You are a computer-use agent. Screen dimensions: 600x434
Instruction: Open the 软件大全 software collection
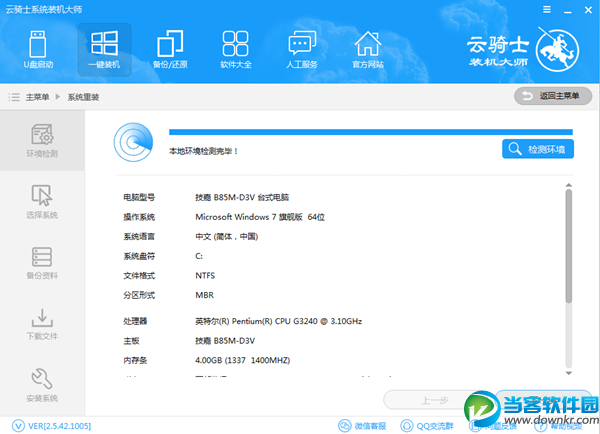pos(236,50)
